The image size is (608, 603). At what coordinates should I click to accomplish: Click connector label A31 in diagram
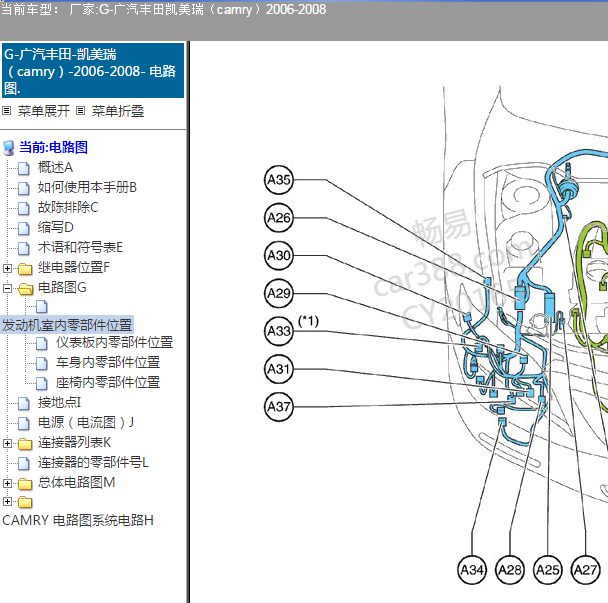click(279, 369)
